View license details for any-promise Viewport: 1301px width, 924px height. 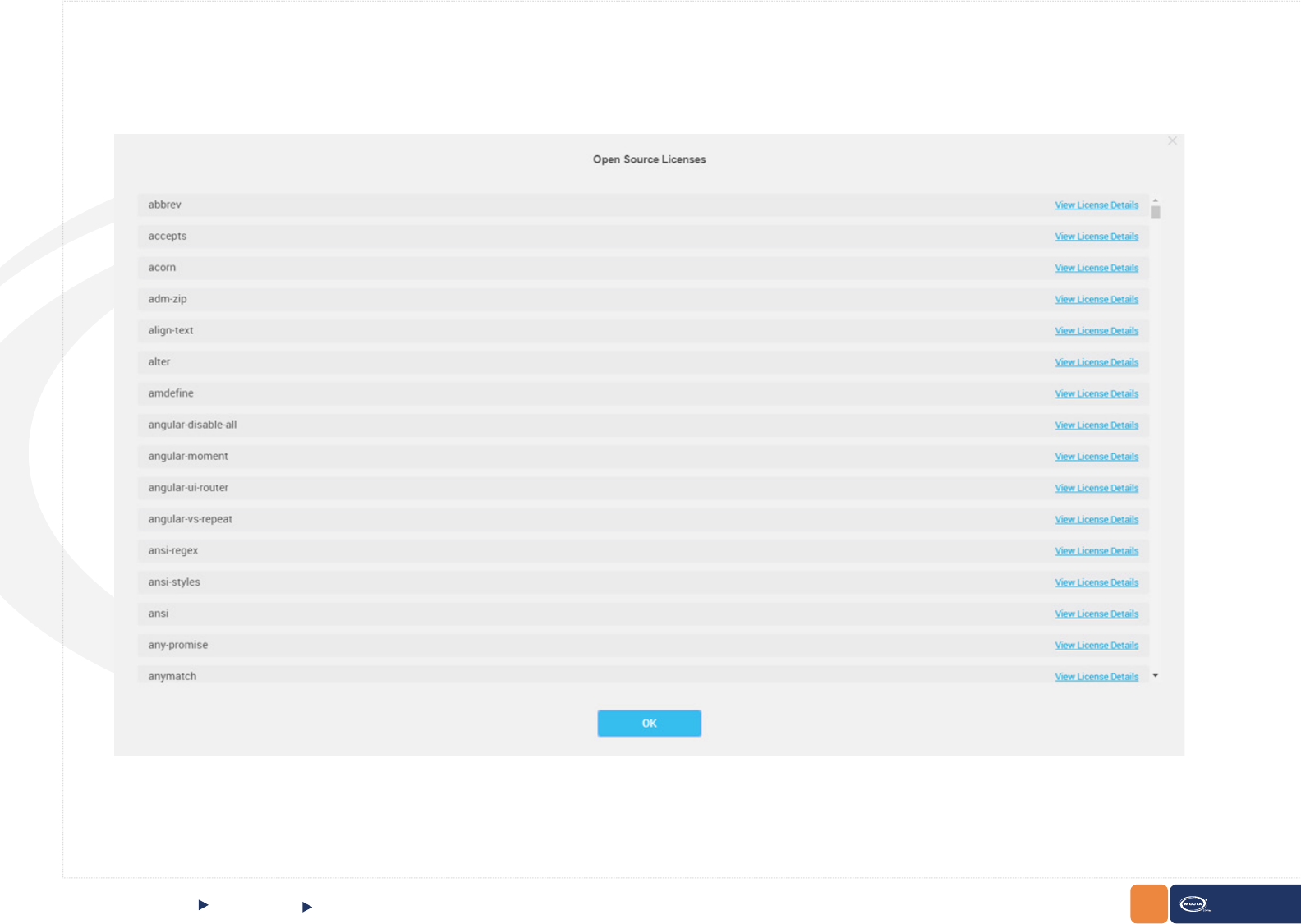tap(1096, 646)
